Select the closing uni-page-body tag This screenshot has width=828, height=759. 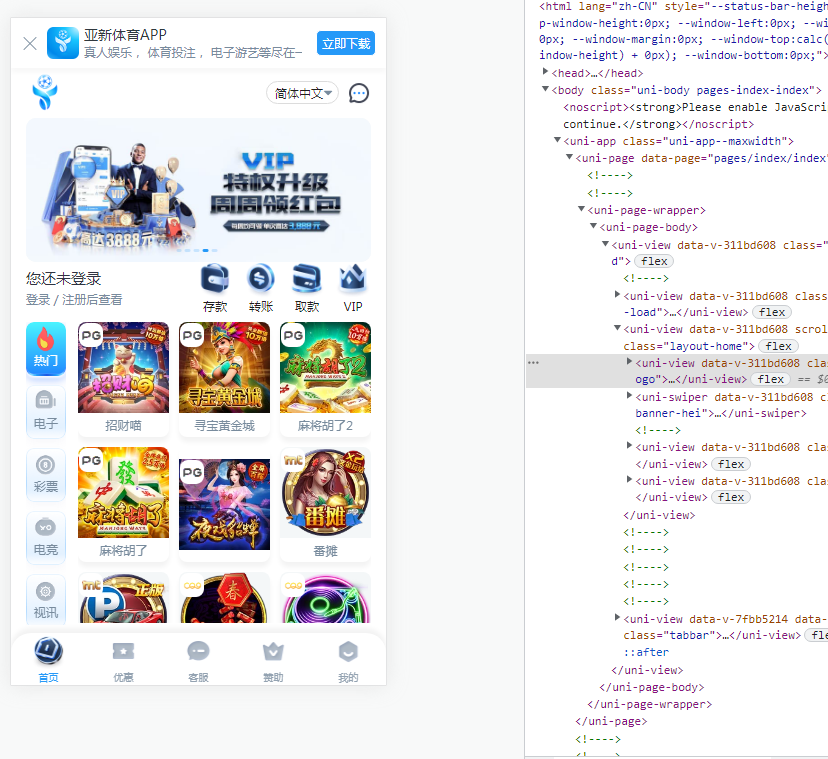(x=652, y=687)
